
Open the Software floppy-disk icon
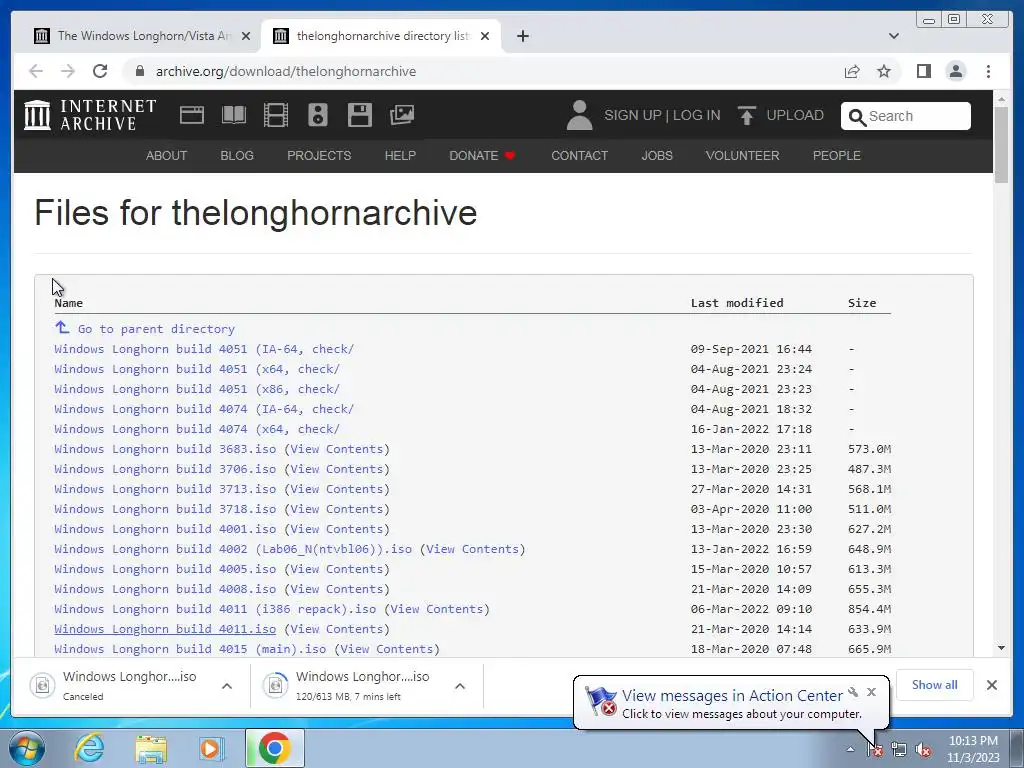click(360, 115)
